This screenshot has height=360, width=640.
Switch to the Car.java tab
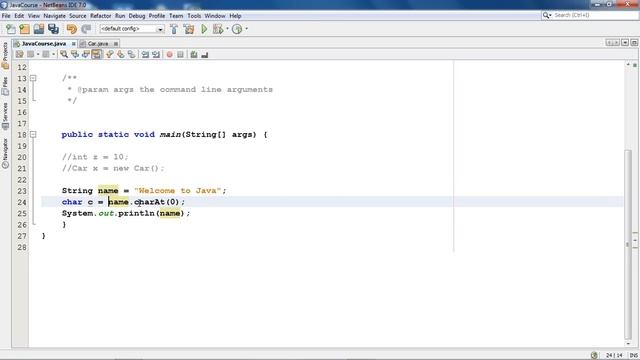pos(98,43)
